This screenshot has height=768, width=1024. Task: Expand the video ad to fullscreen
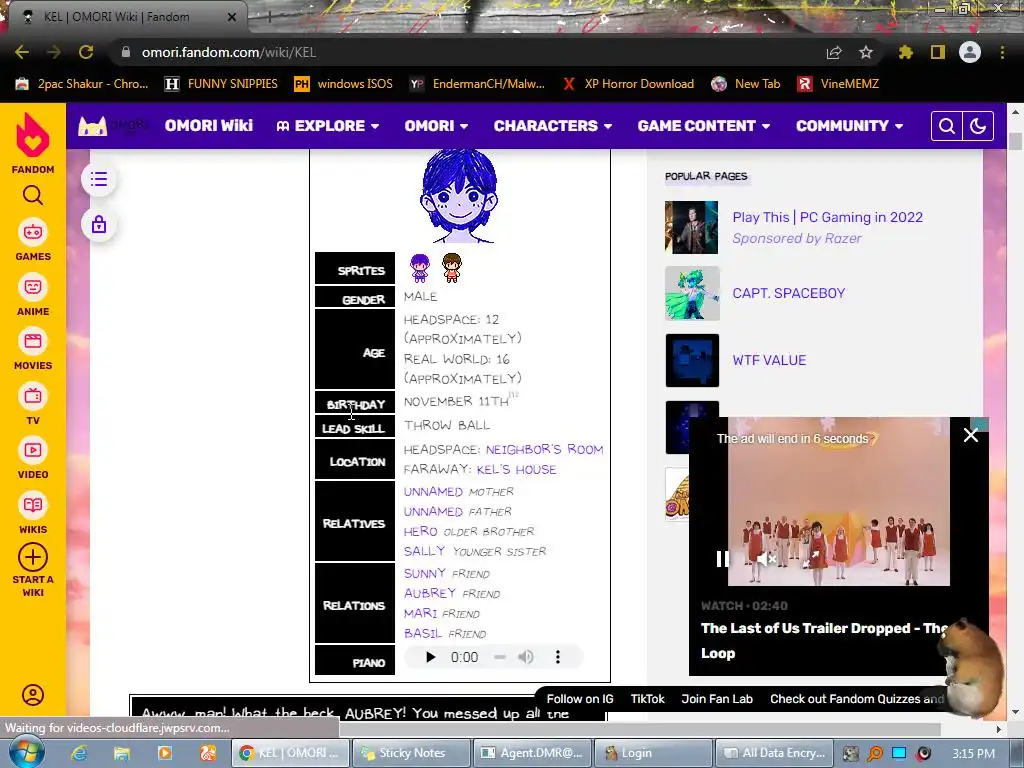[x=810, y=559]
